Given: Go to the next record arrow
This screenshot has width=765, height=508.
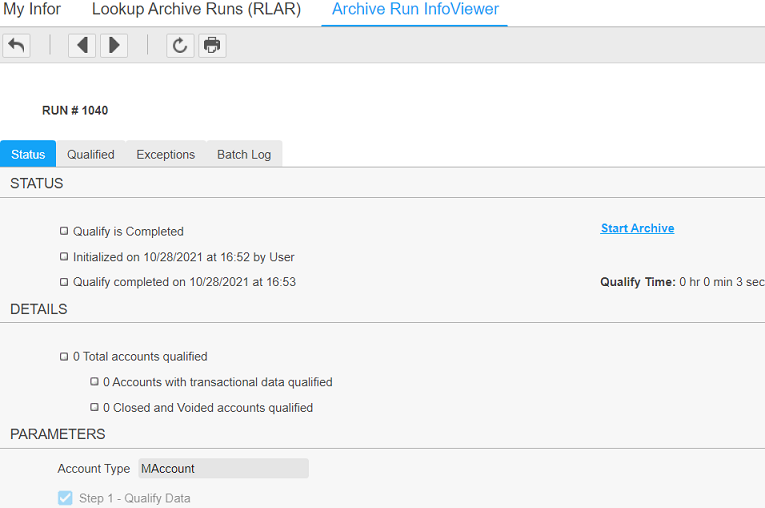Looking at the screenshot, I should tap(114, 45).
